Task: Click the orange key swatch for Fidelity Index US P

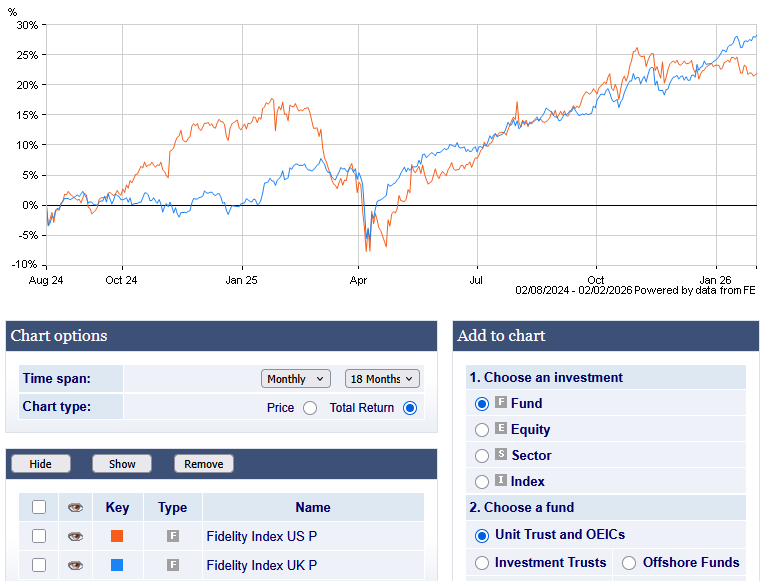Action: click(x=117, y=536)
